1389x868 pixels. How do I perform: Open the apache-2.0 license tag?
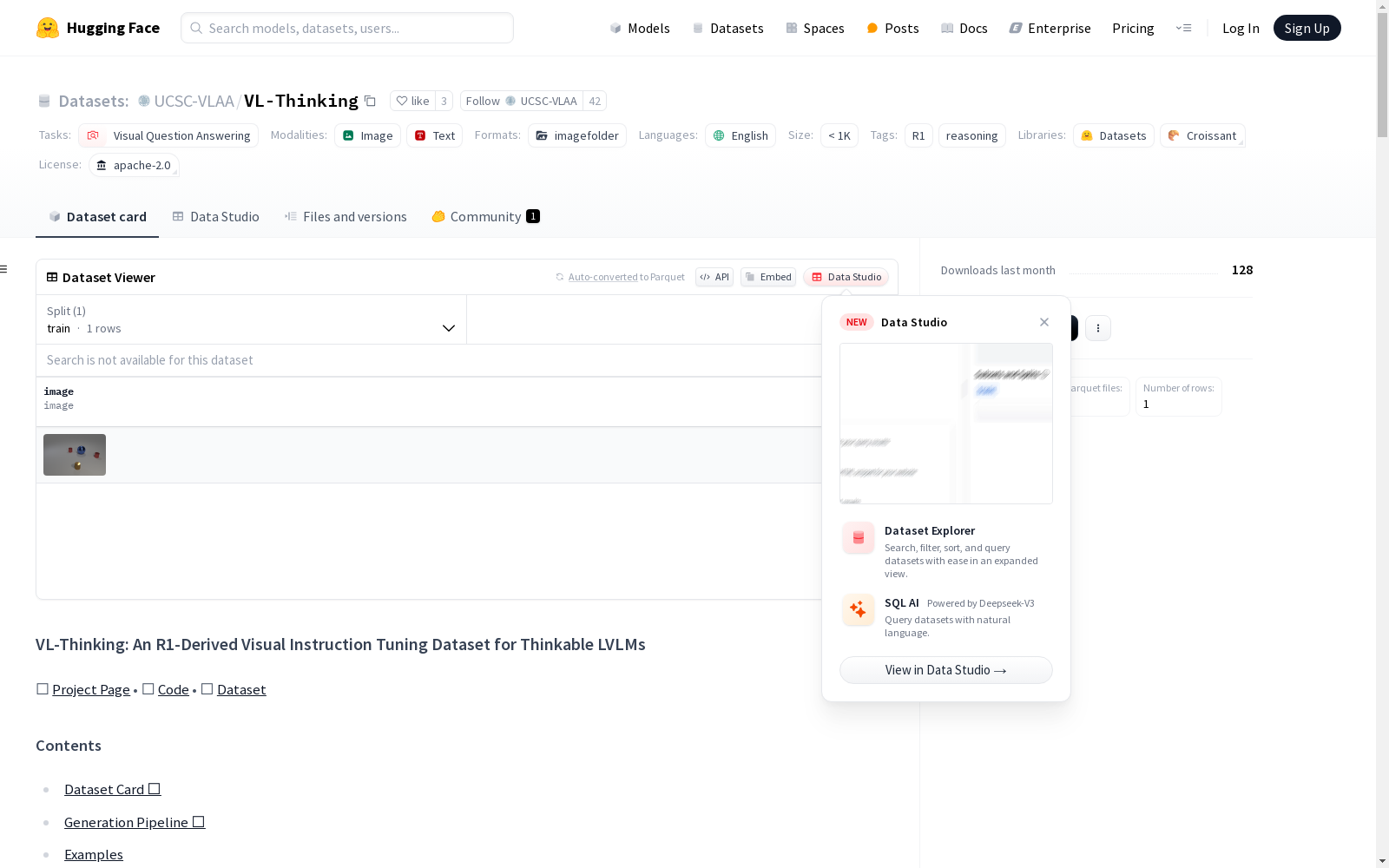tap(134, 165)
